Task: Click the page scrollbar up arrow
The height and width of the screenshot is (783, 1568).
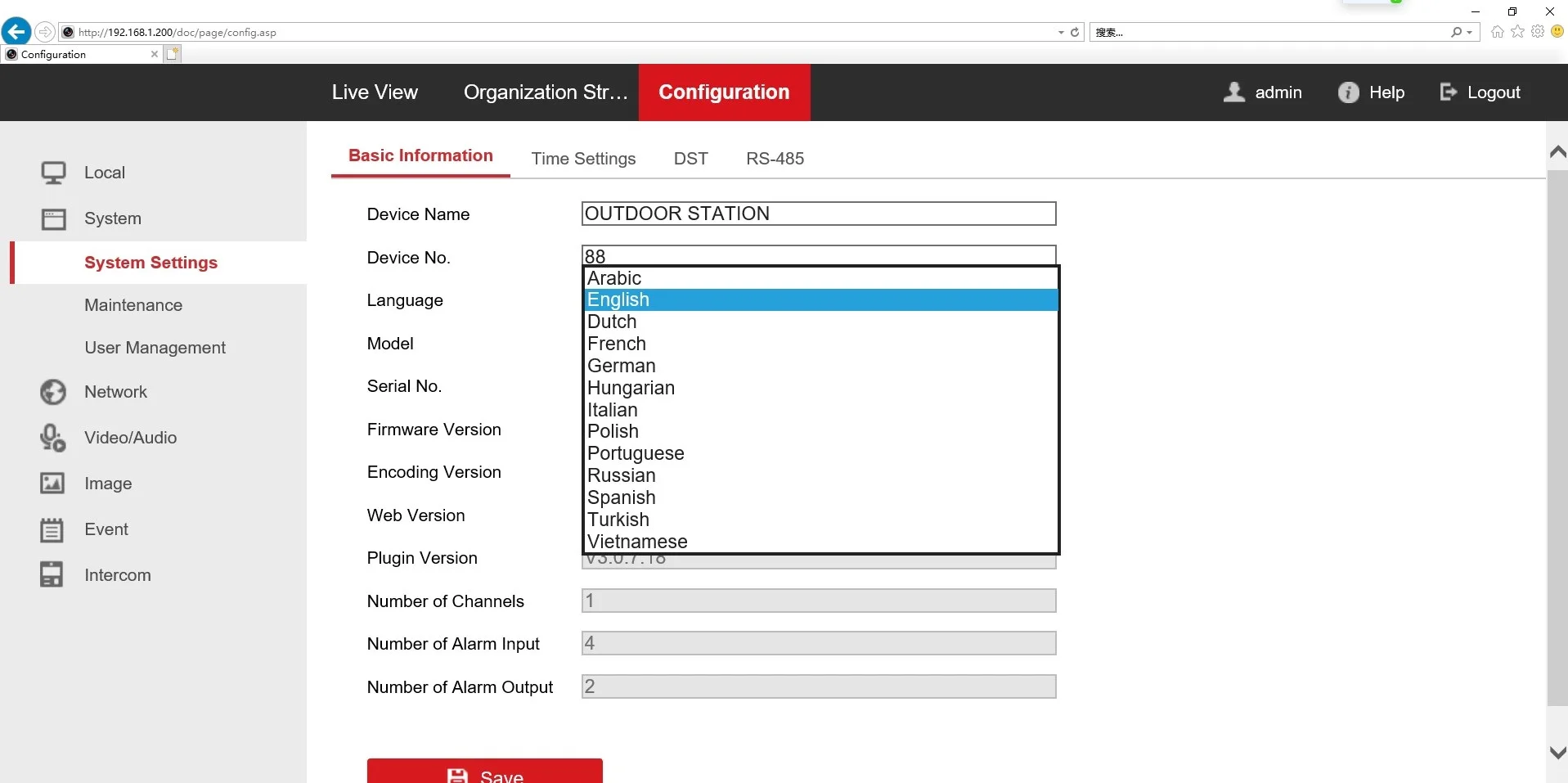Action: coord(1557,151)
